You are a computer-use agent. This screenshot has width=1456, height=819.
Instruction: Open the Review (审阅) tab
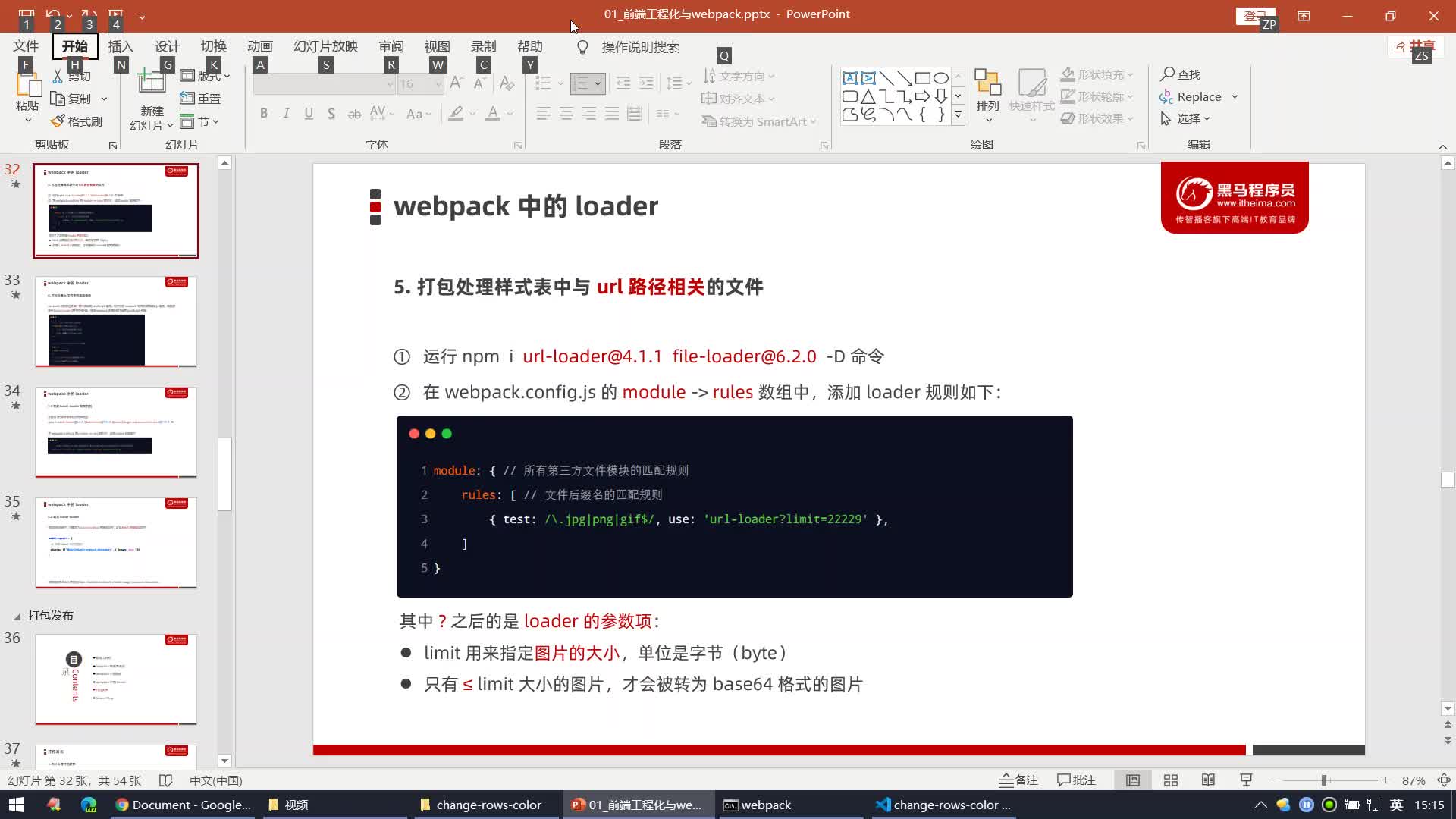click(391, 46)
